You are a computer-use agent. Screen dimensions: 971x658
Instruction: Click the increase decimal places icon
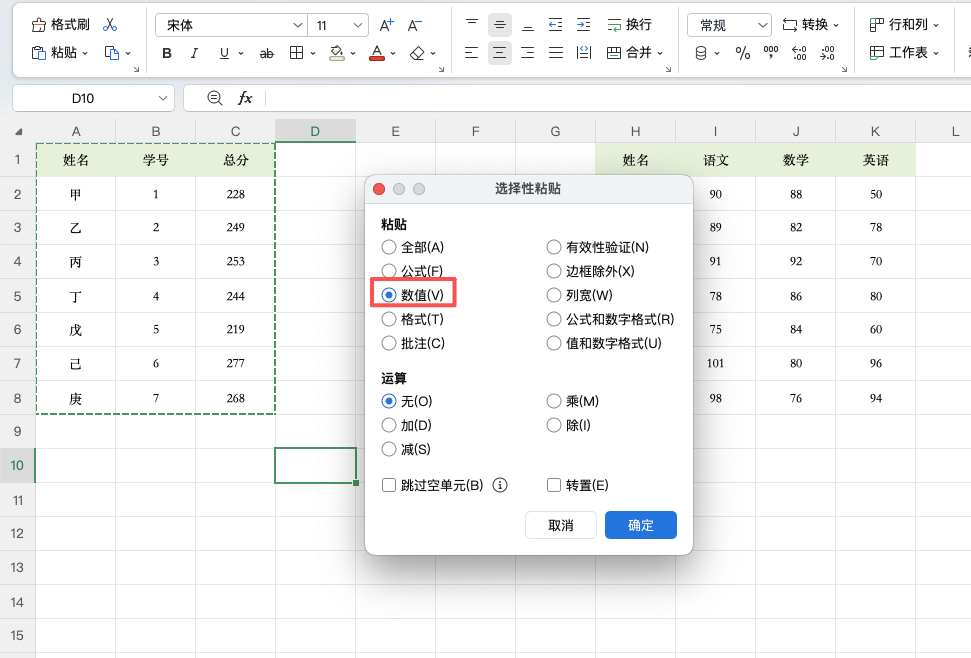coord(799,53)
